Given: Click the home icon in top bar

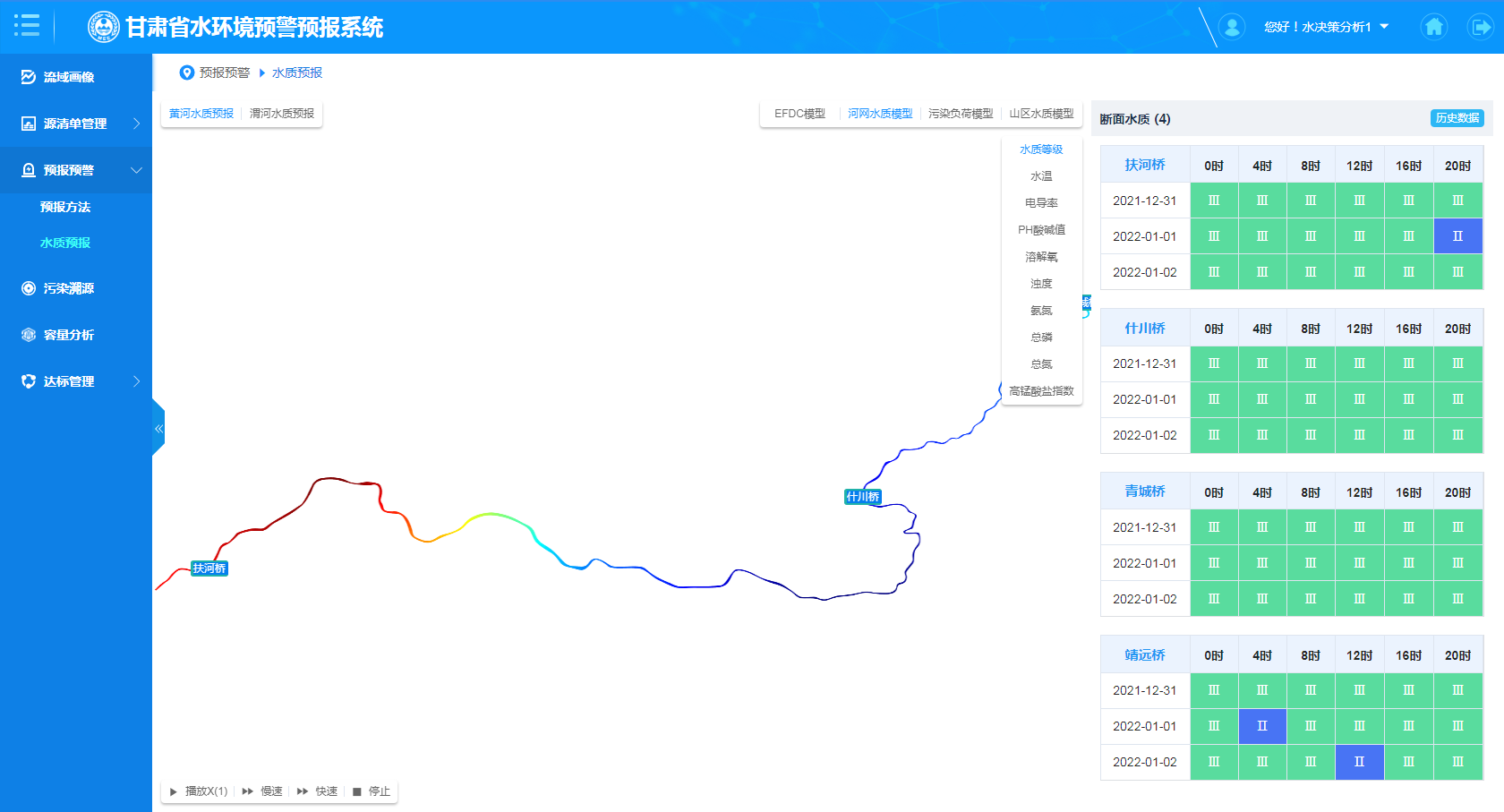Looking at the screenshot, I should point(1434,27).
